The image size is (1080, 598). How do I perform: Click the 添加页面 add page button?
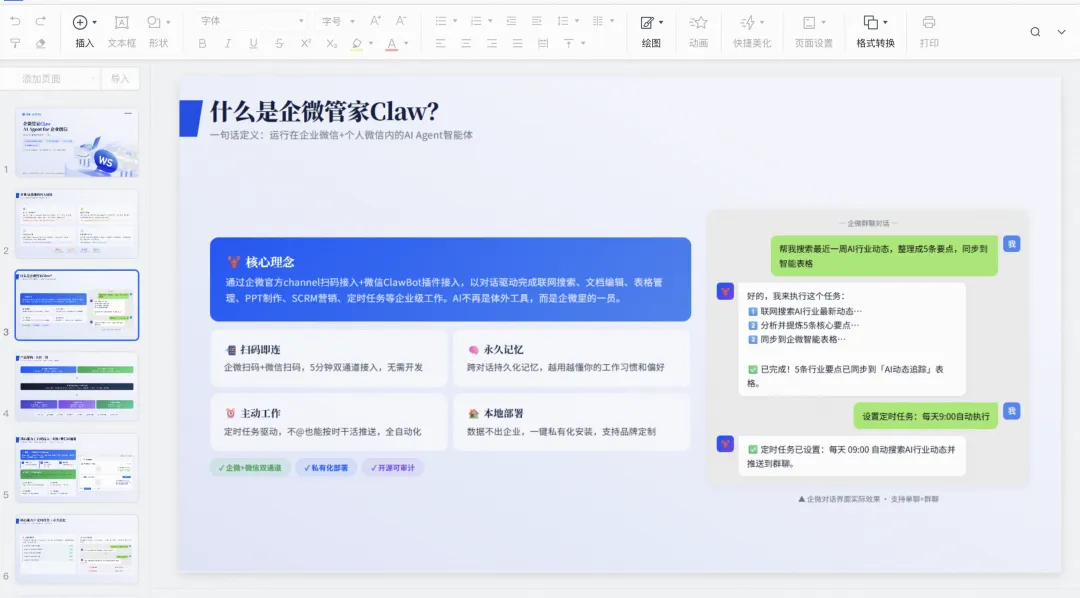pos(48,79)
